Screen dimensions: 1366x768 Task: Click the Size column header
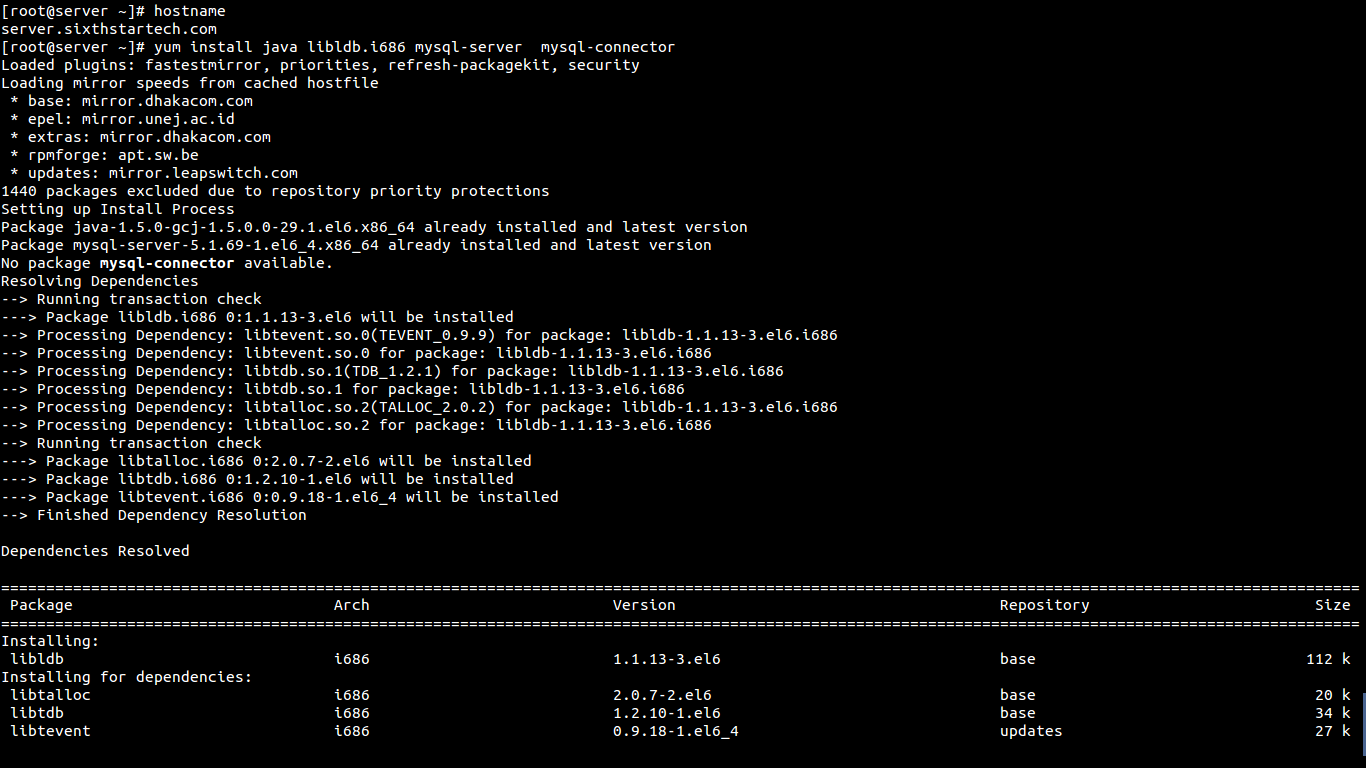[x=1333, y=605]
